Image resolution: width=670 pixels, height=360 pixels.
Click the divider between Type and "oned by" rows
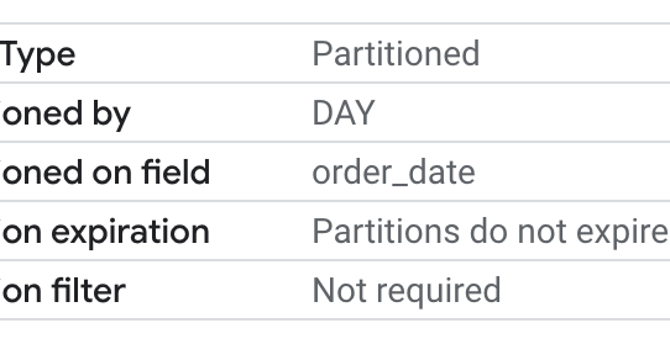tap(335, 82)
